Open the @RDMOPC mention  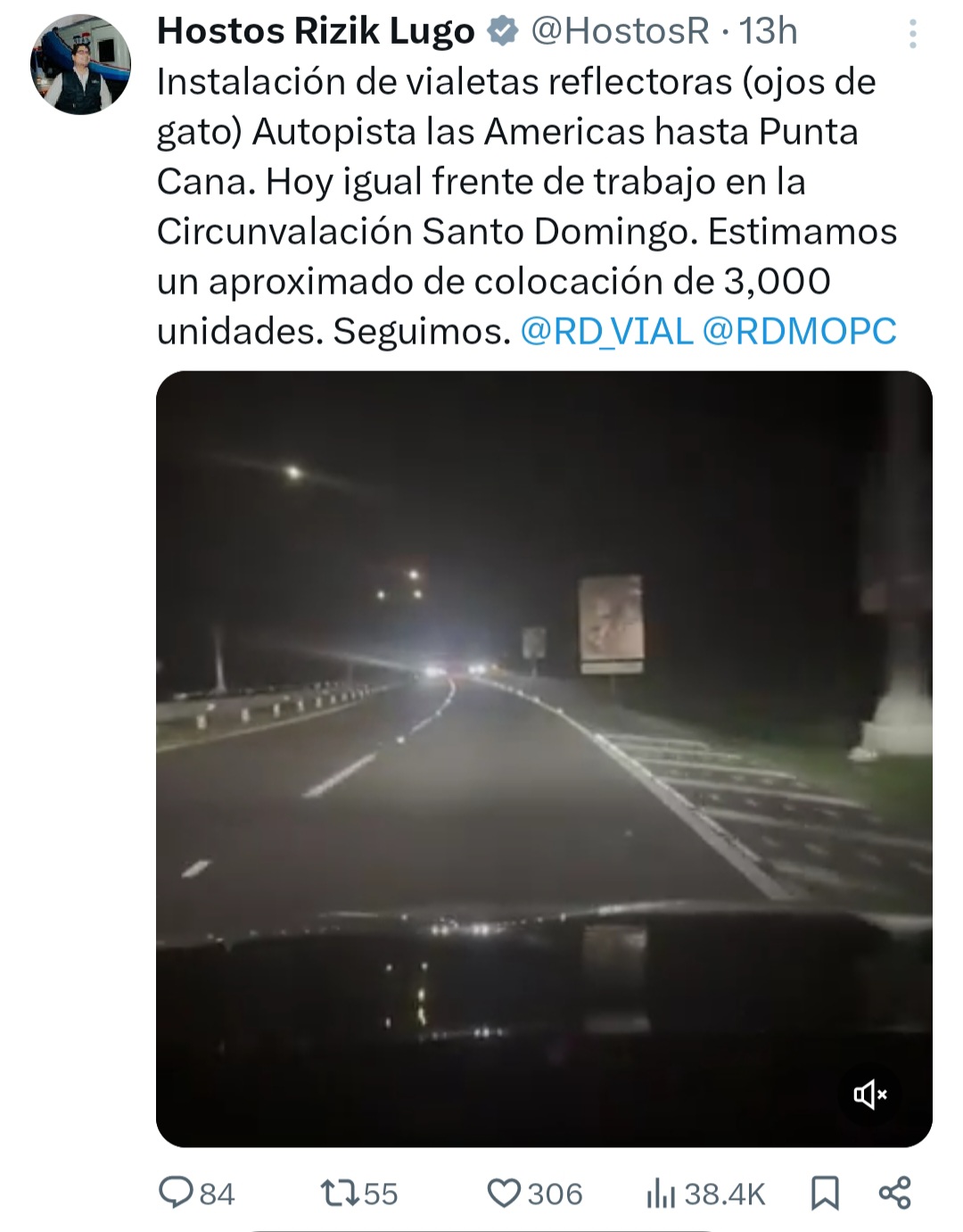click(x=800, y=331)
